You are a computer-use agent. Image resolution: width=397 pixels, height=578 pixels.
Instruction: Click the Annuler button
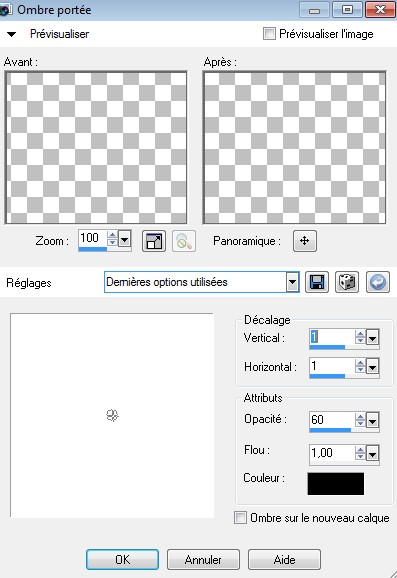point(203,560)
